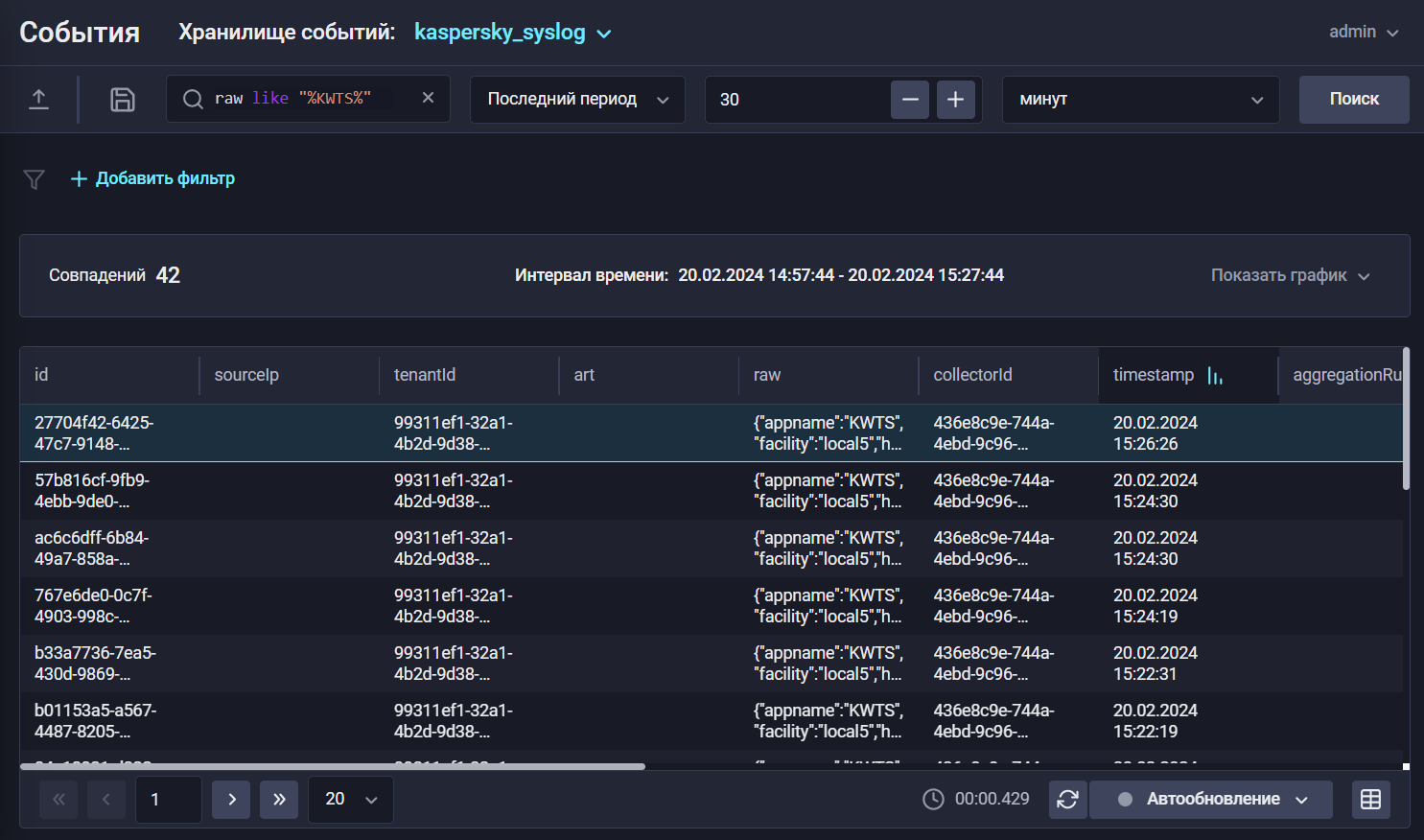1424x840 pixels.
Task: Add a filter via Добавить фильтр
Action: 152,178
